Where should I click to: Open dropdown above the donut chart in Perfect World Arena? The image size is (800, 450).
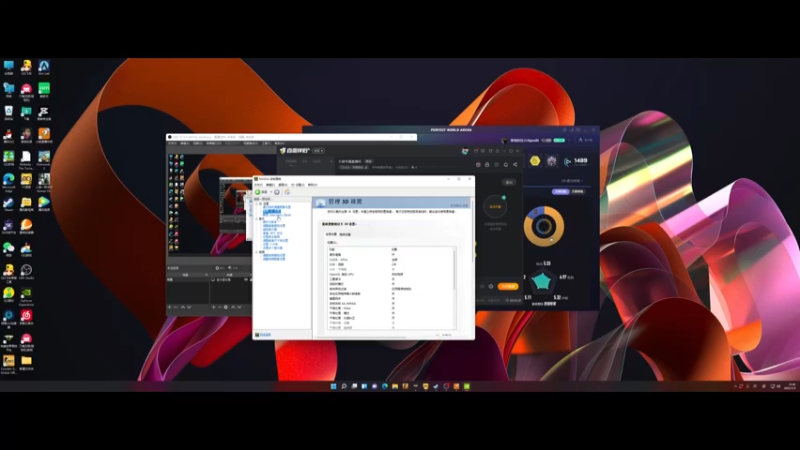(x=572, y=181)
